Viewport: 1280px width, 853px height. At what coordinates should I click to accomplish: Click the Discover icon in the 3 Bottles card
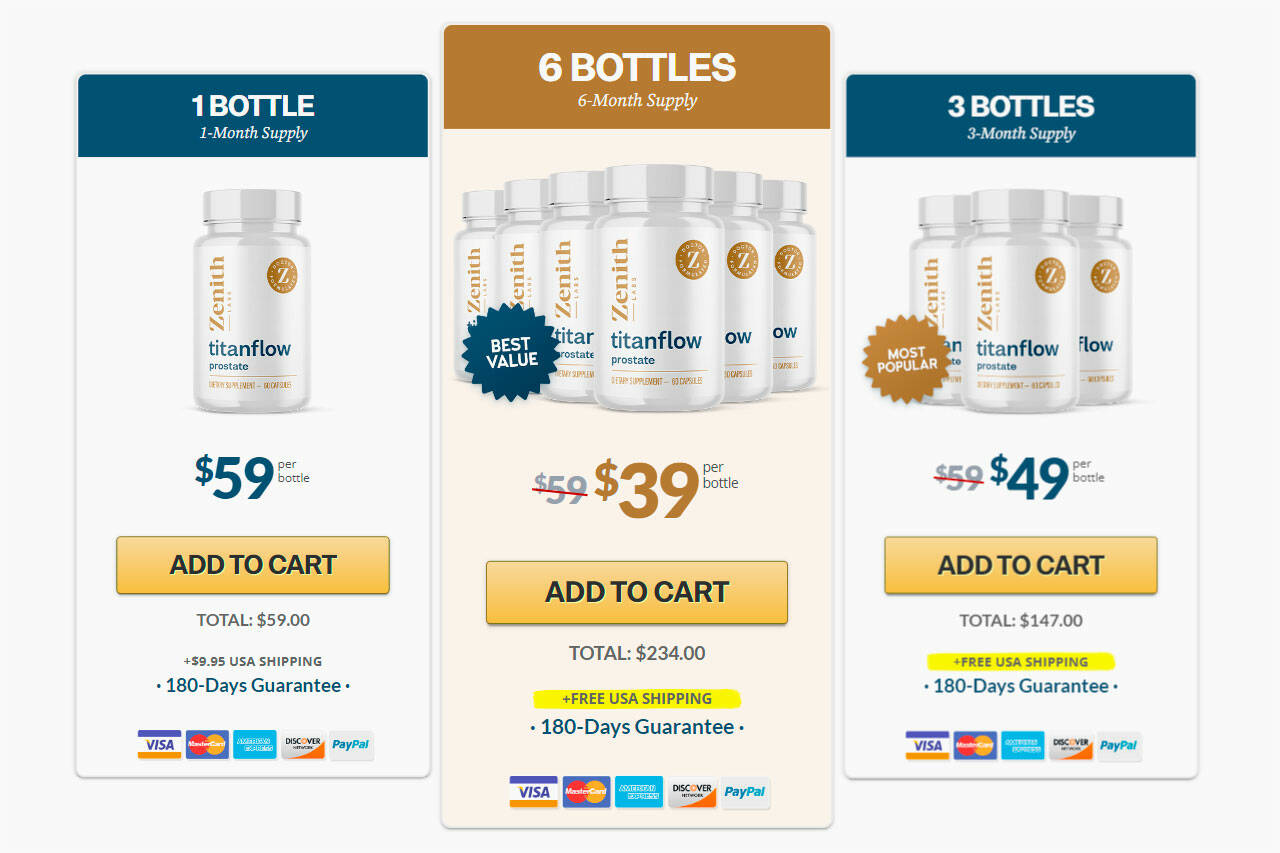(x=1070, y=746)
